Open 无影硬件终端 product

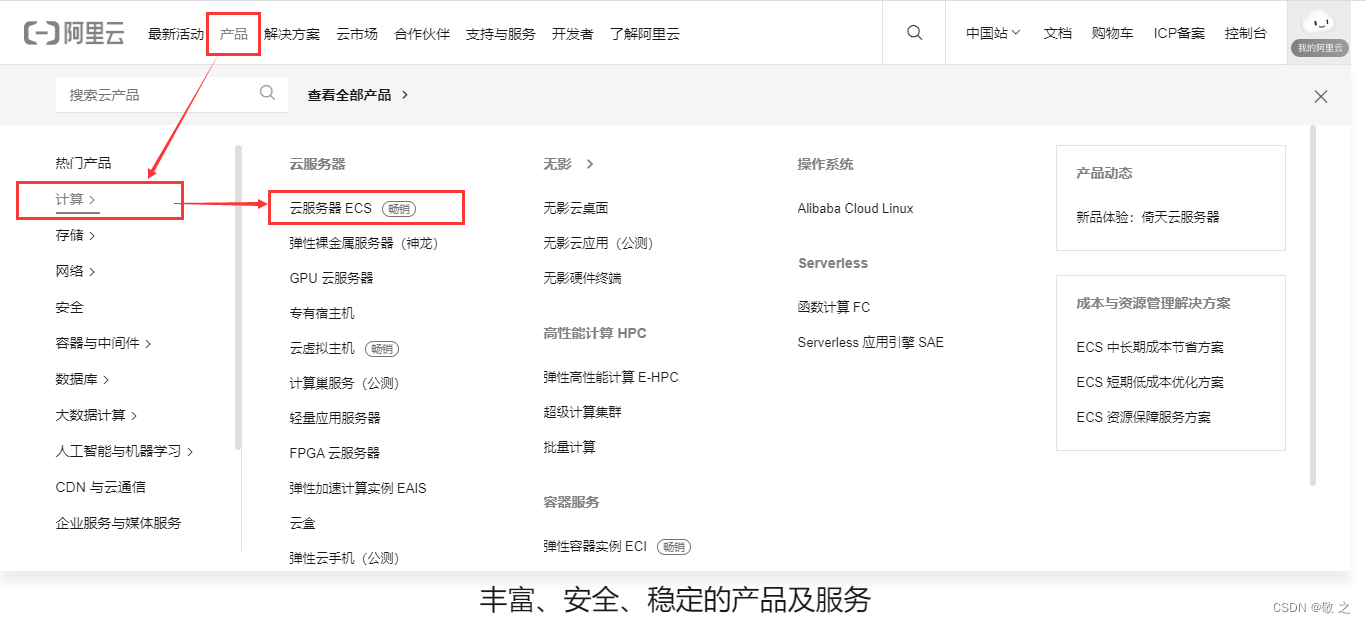tap(582, 278)
